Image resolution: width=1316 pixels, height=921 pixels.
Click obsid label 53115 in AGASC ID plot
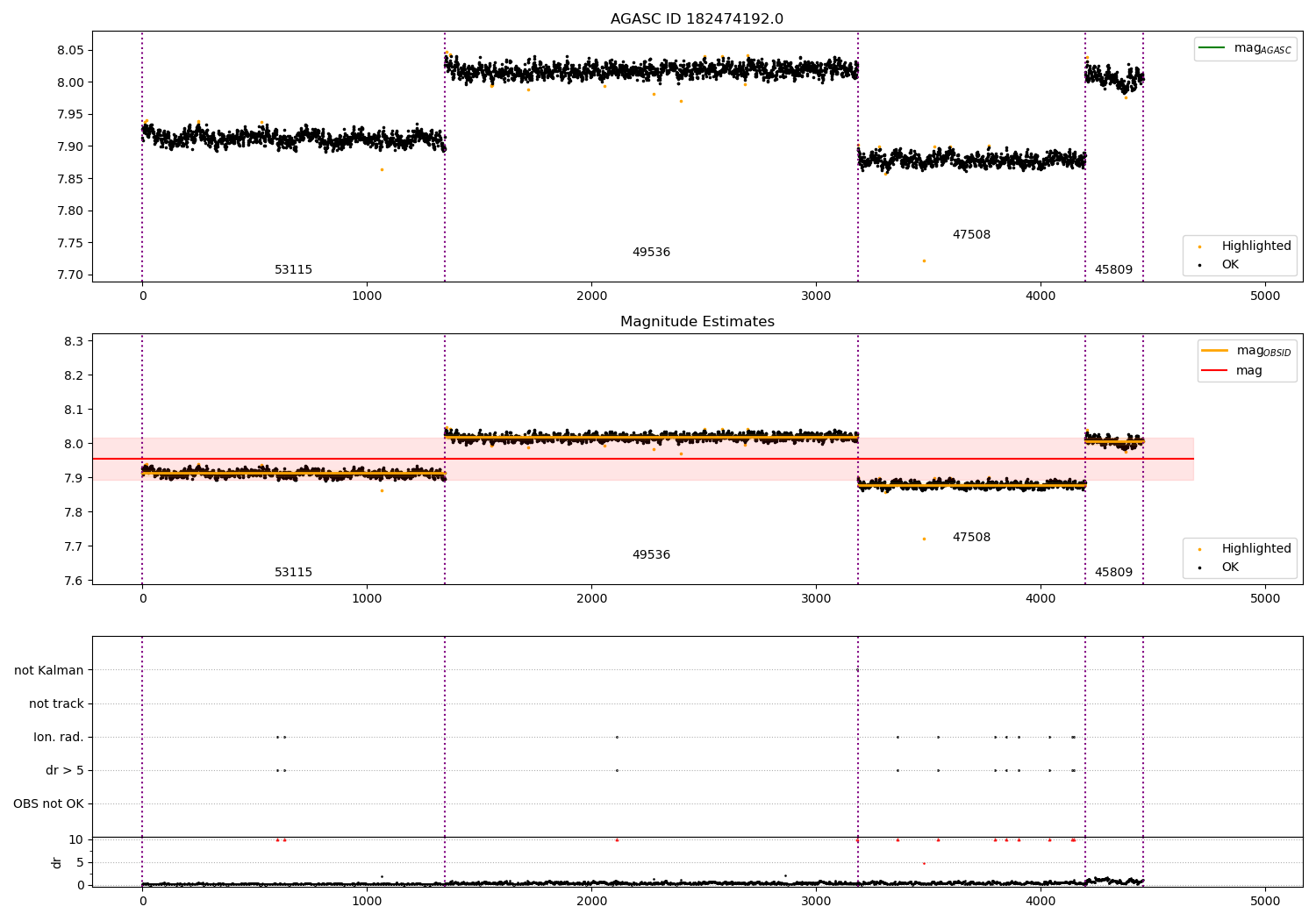tap(293, 270)
